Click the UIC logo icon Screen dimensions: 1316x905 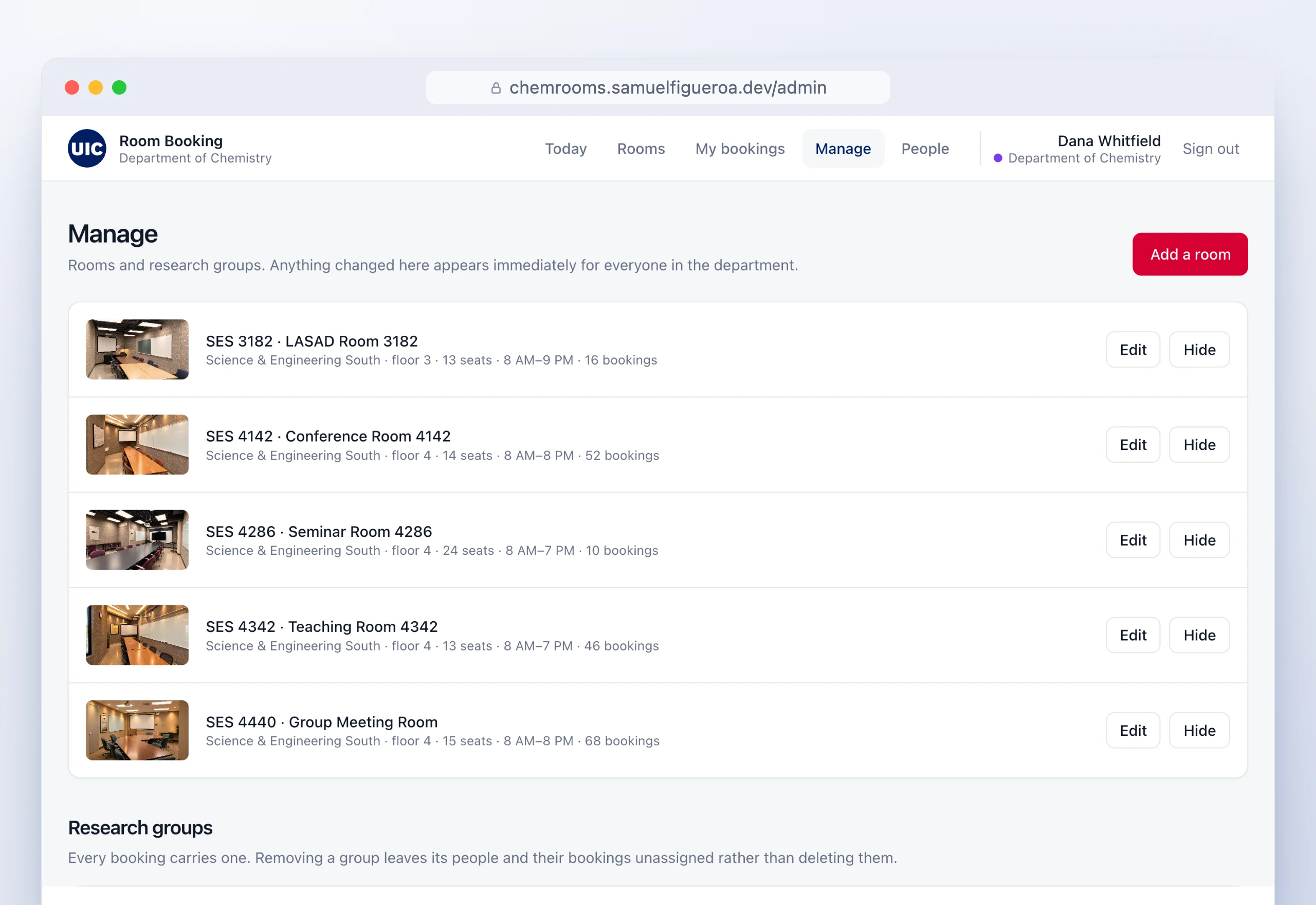pos(87,149)
